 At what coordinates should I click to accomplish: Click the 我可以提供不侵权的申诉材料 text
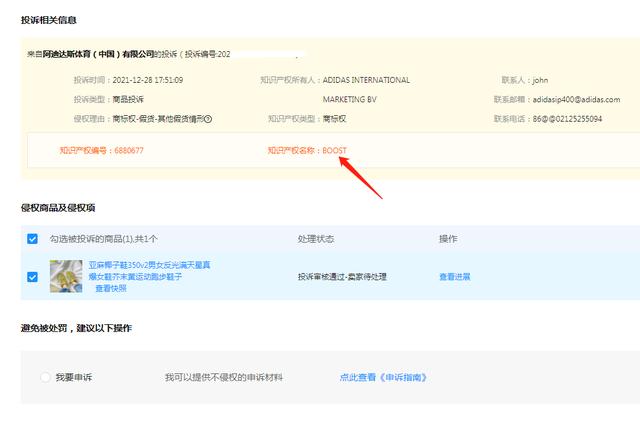[x=224, y=377]
